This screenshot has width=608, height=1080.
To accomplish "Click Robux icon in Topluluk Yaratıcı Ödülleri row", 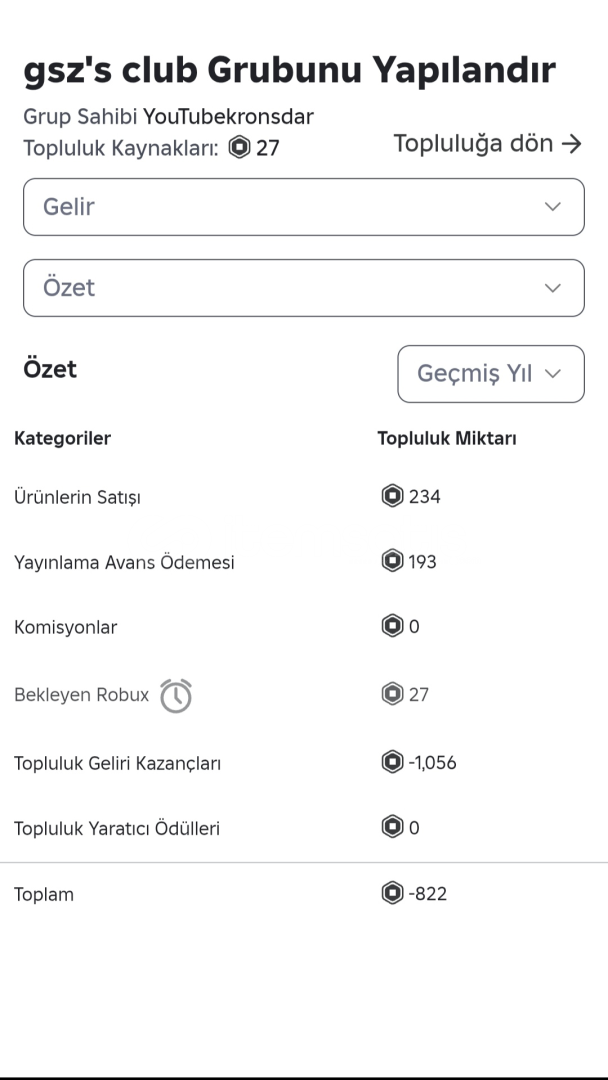I will pos(392,827).
